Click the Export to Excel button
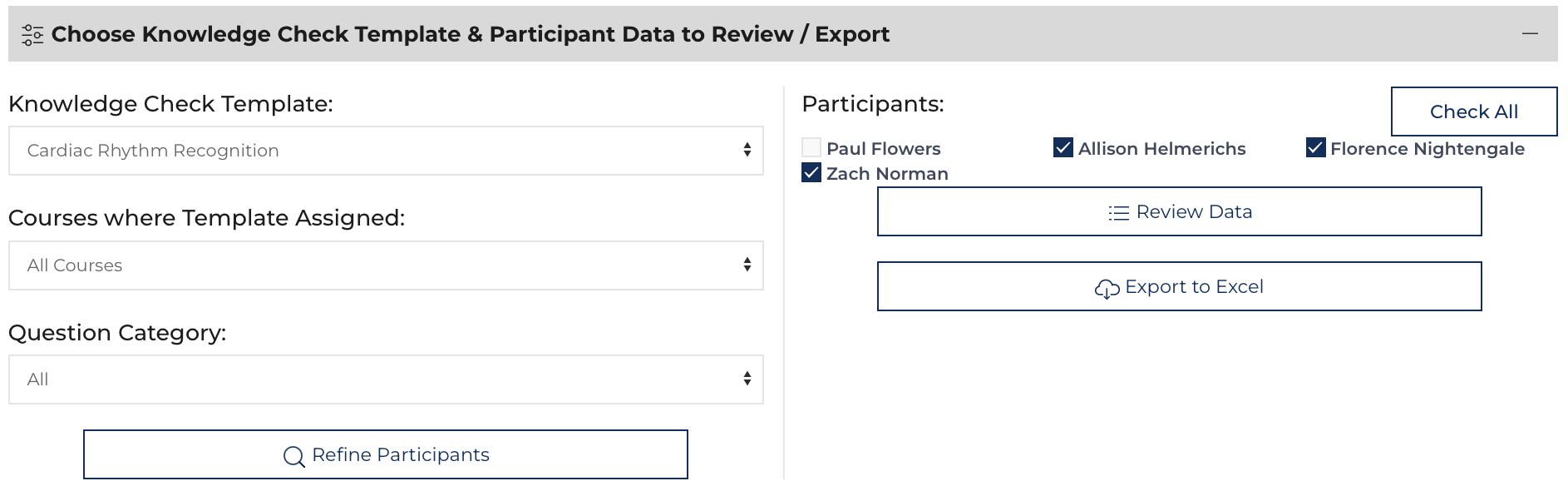The image size is (1568, 491). click(1179, 286)
